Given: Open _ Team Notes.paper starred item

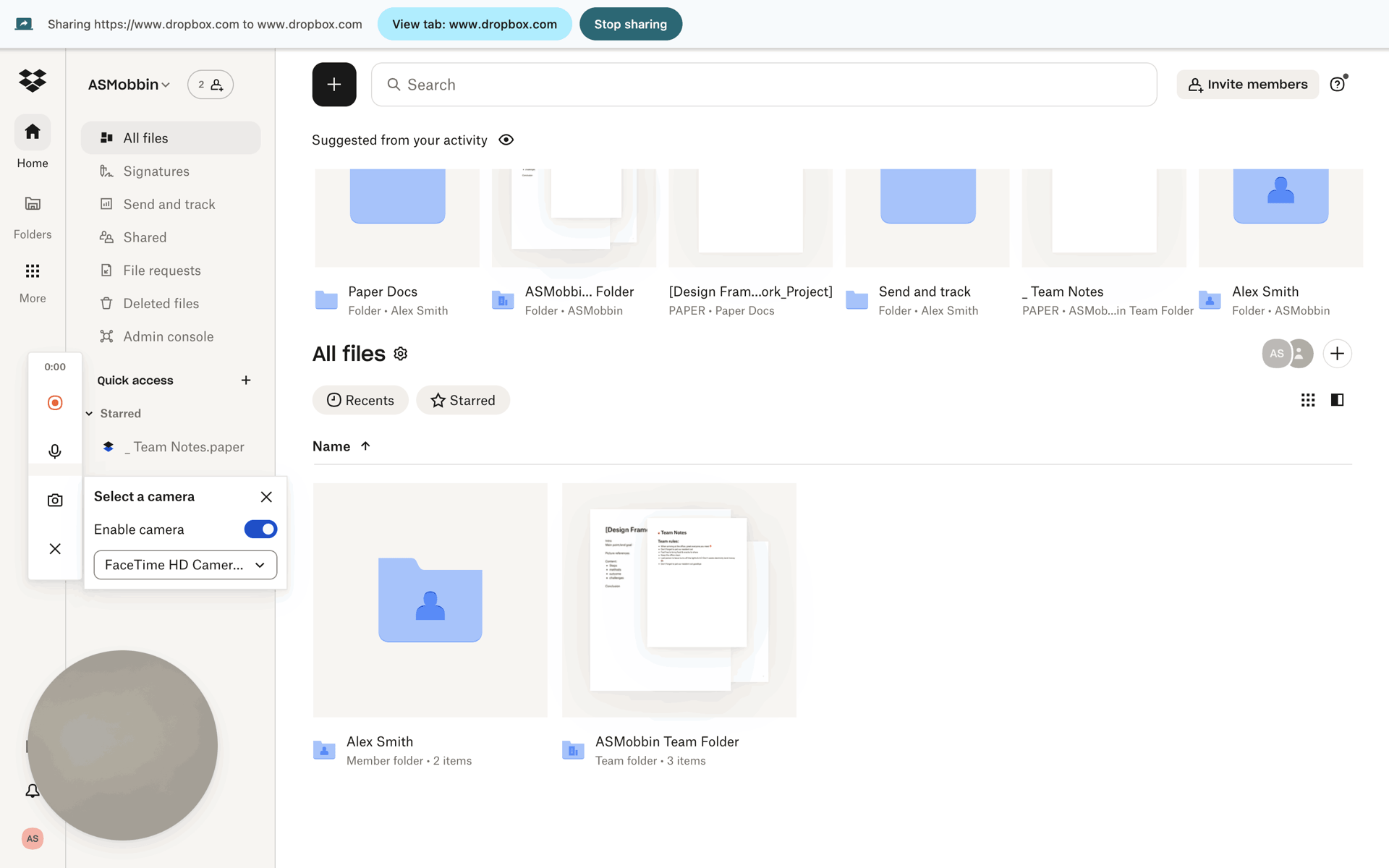Looking at the screenshot, I should pos(174,447).
